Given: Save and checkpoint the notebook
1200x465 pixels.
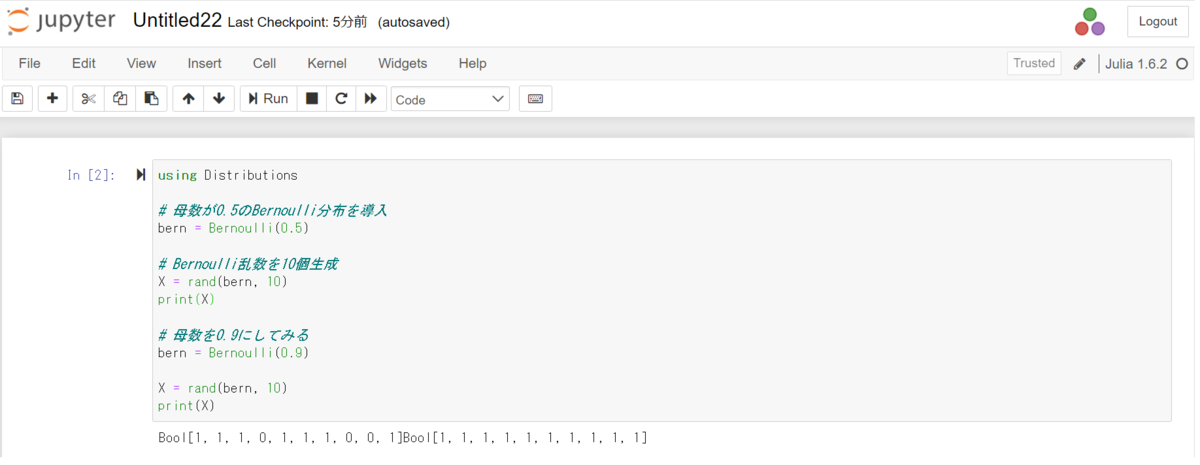Looking at the screenshot, I should [x=17, y=99].
